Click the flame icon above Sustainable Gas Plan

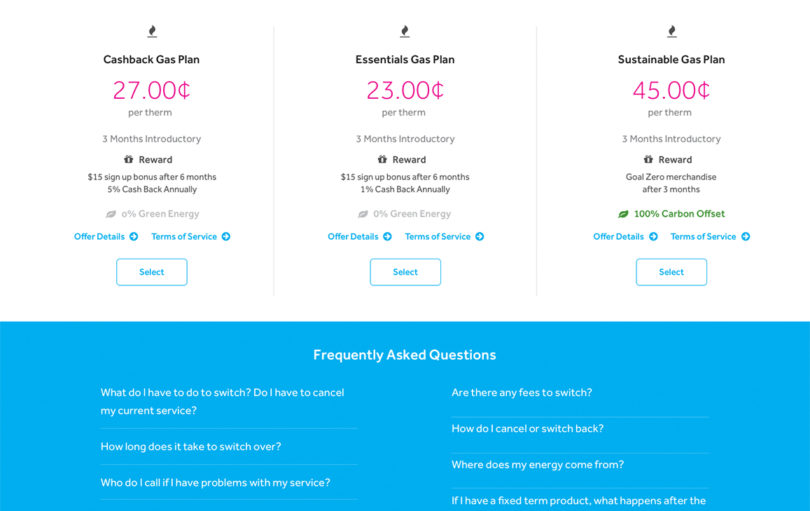tap(672, 32)
